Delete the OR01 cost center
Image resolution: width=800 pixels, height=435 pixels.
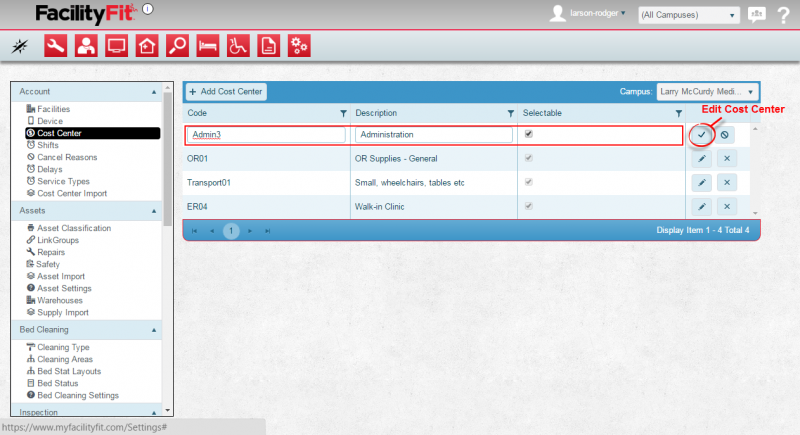727,159
